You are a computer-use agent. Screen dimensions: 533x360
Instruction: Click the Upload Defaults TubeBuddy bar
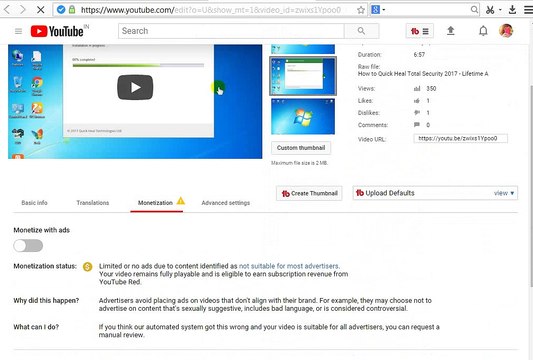pos(435,193)
